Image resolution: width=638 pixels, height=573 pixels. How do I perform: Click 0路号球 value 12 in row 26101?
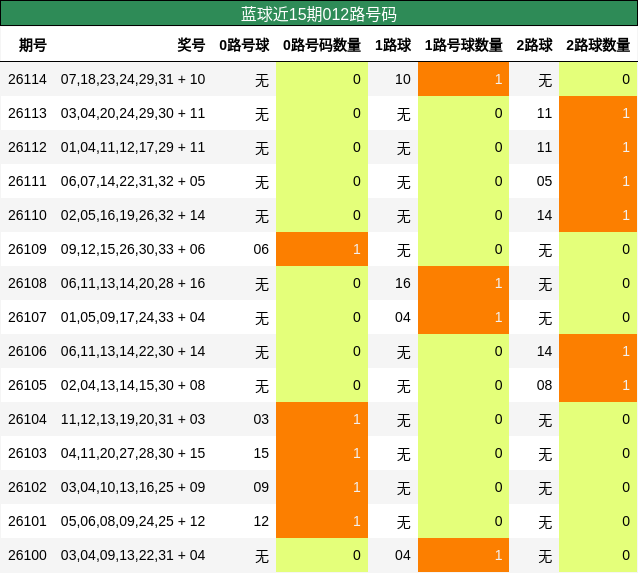(261, 521)
